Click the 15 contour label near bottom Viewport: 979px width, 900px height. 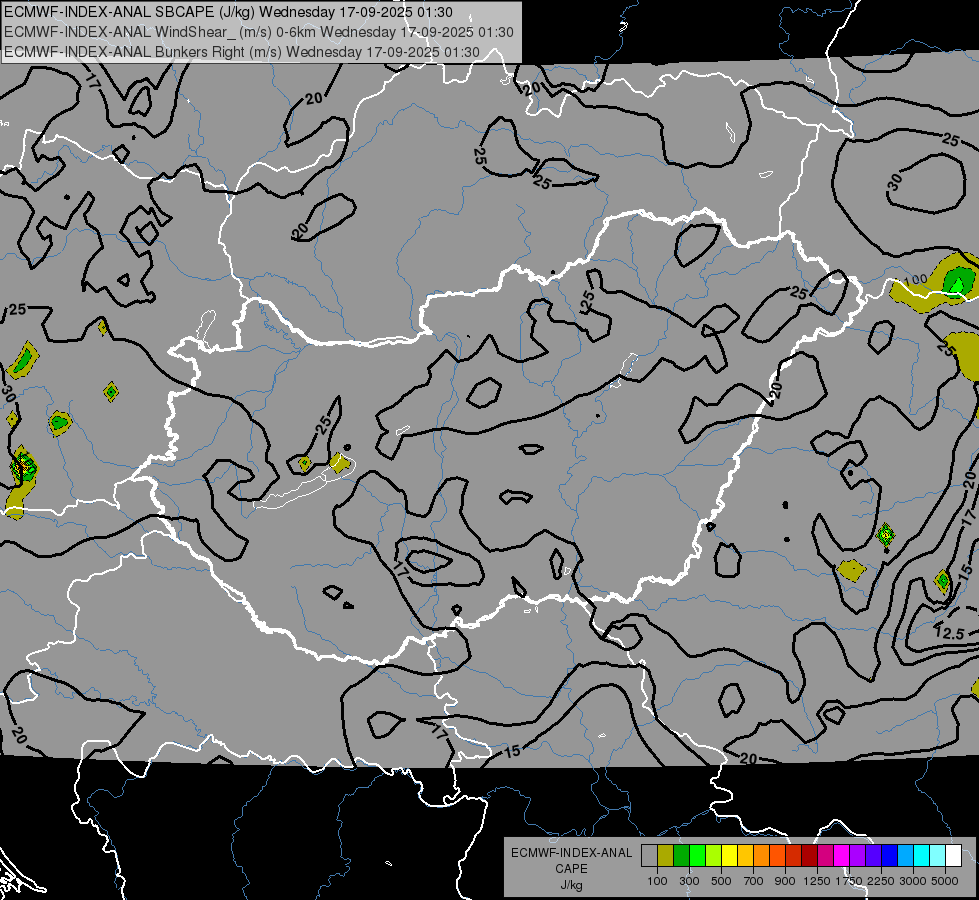[512, 752]
